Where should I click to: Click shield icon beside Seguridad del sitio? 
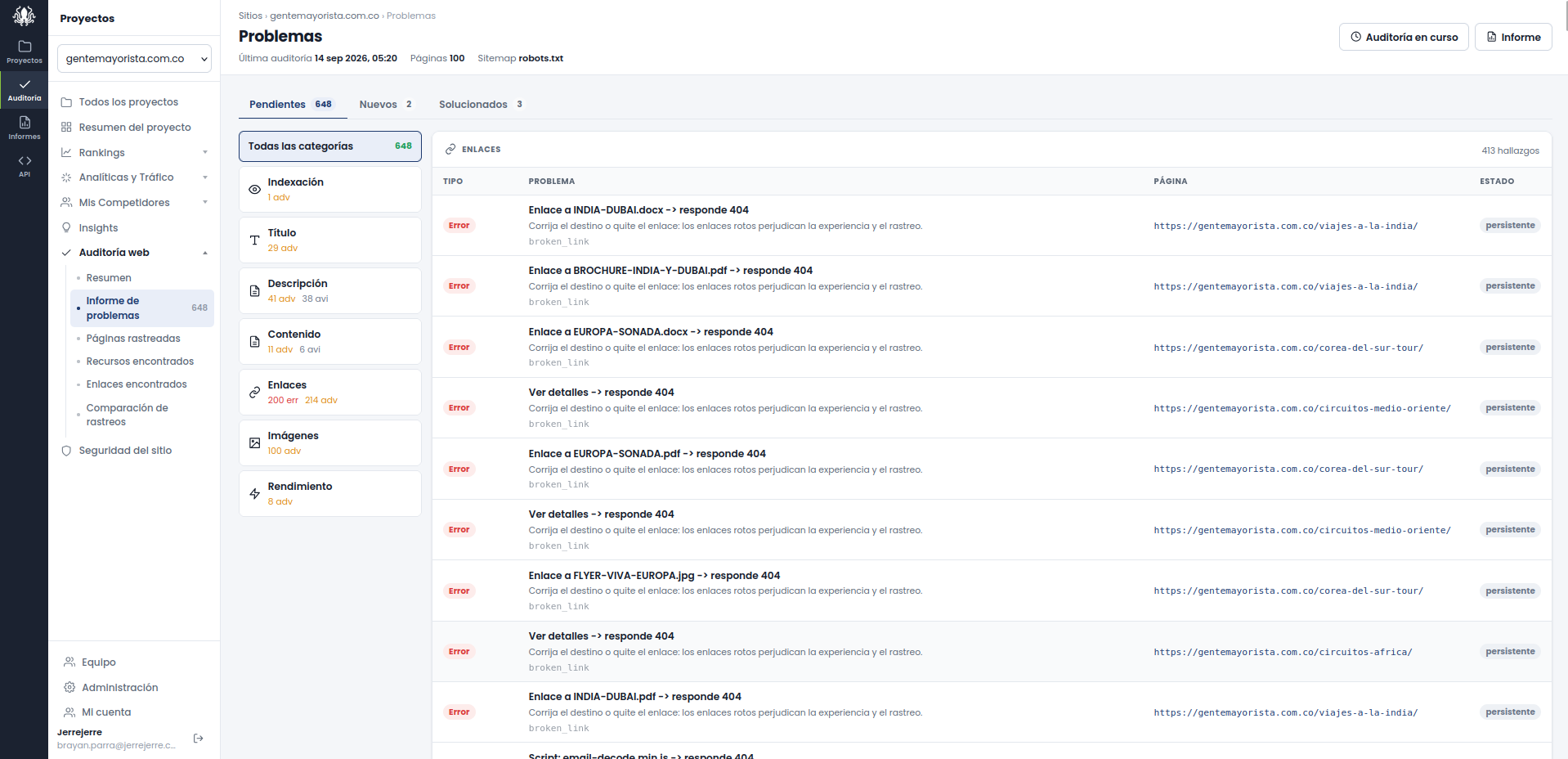66,451
